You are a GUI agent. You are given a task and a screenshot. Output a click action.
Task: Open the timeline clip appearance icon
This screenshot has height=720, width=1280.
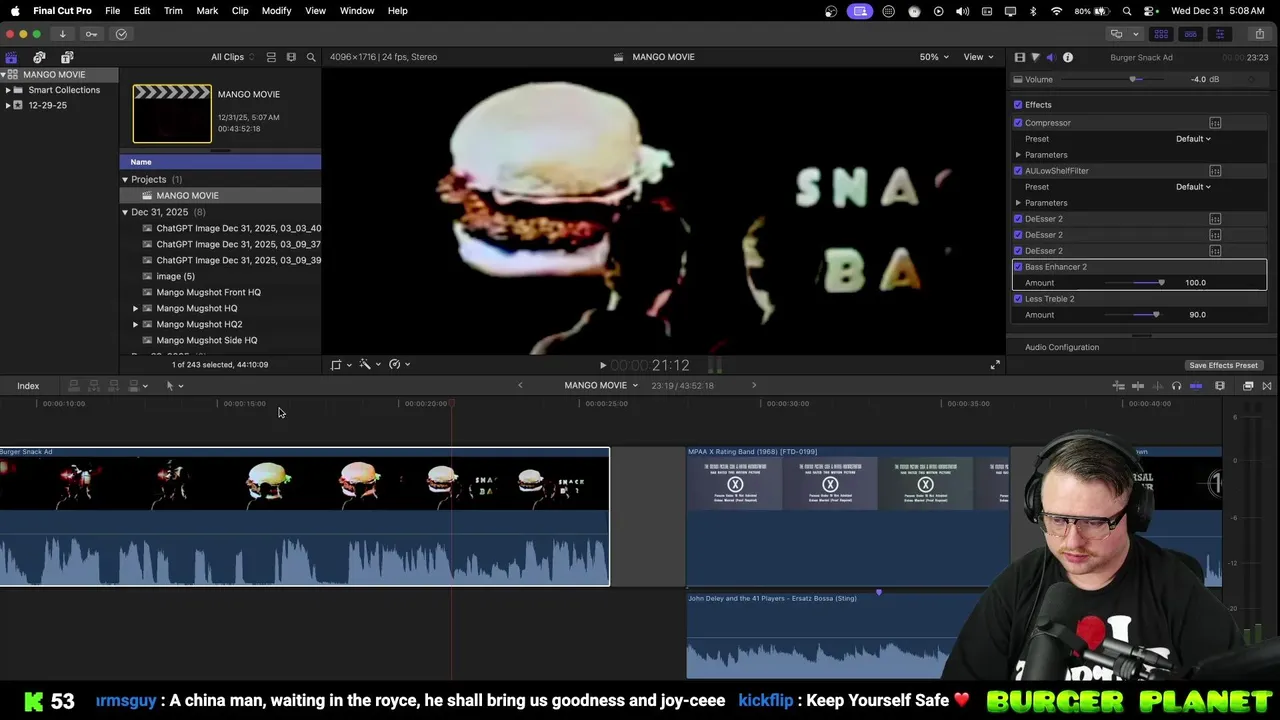click(x=1220, y=386)
